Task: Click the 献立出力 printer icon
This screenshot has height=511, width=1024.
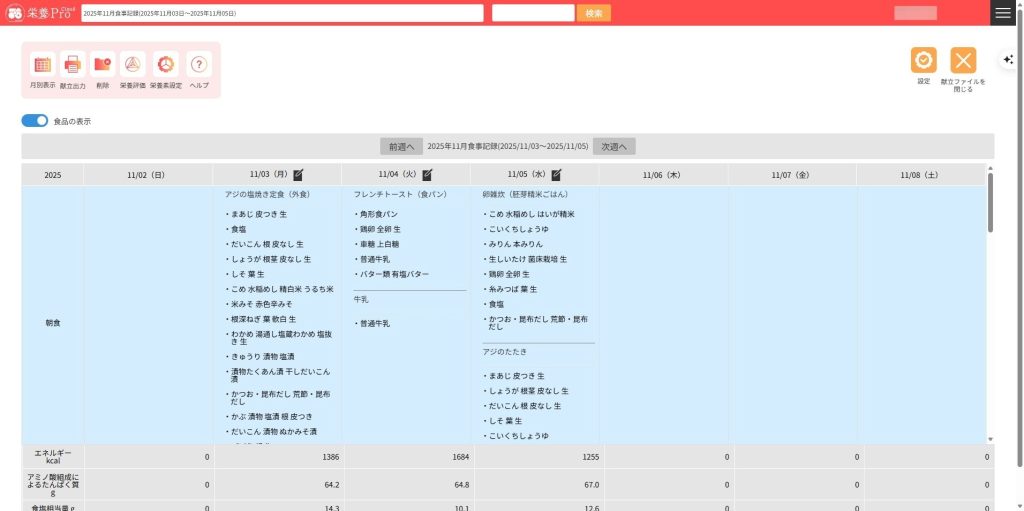Action: point(73,65)
